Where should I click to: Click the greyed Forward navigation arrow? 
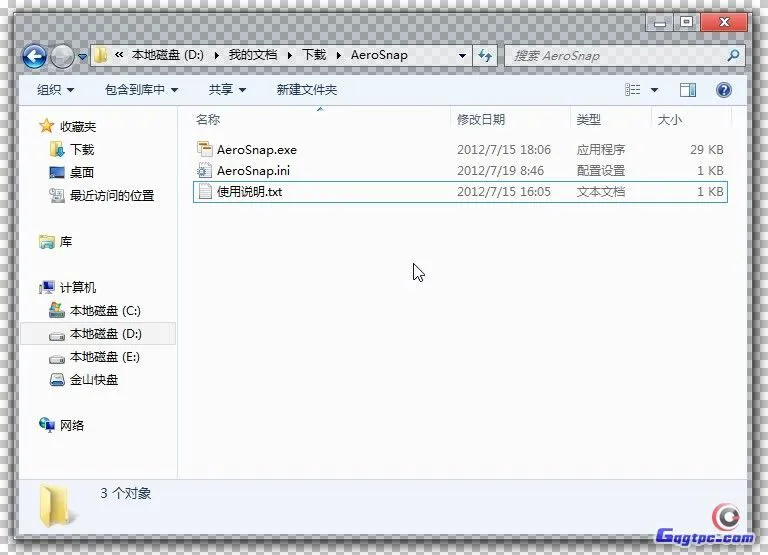point(62,56)
